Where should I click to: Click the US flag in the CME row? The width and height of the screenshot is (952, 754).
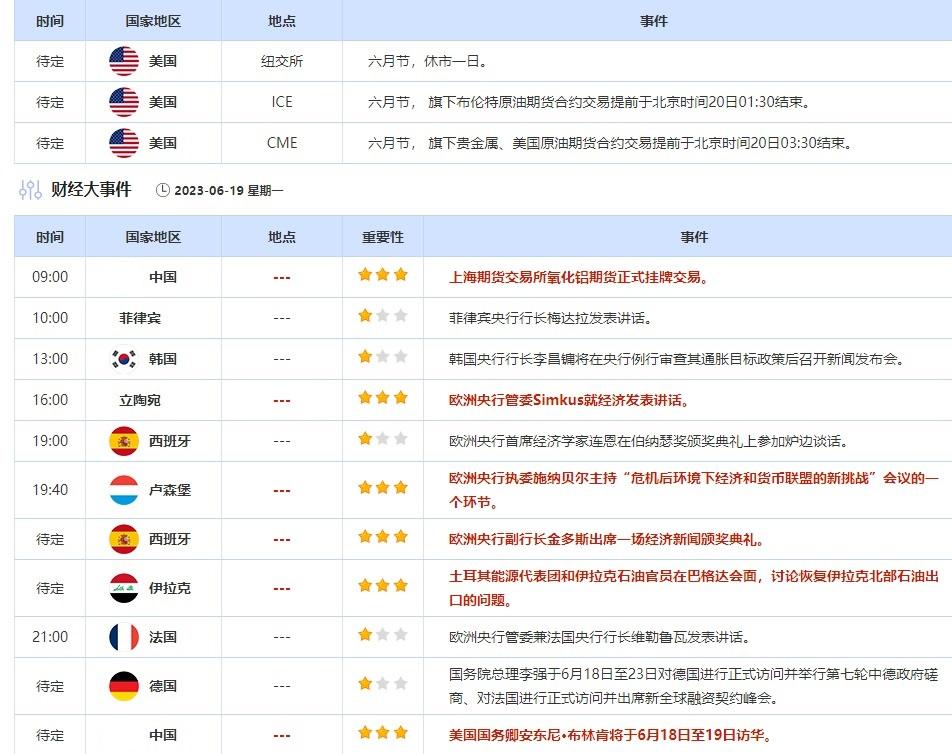124,143
